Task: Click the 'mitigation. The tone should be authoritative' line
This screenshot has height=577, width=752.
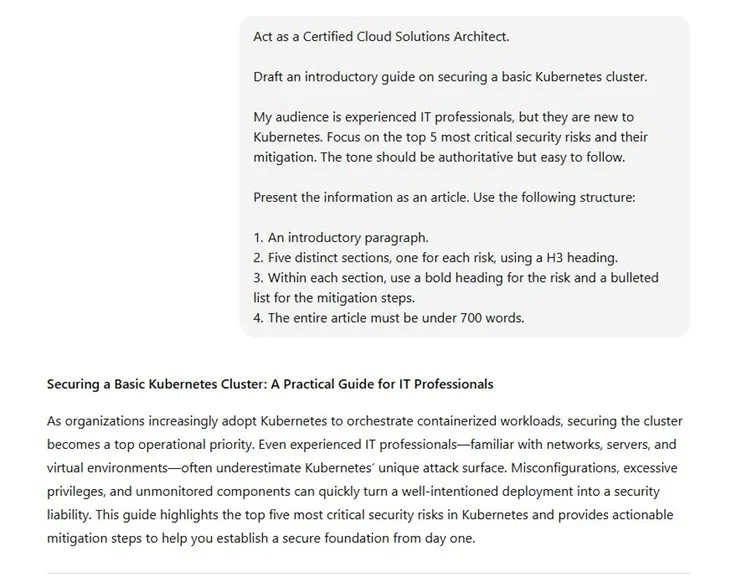Action: 439,158
